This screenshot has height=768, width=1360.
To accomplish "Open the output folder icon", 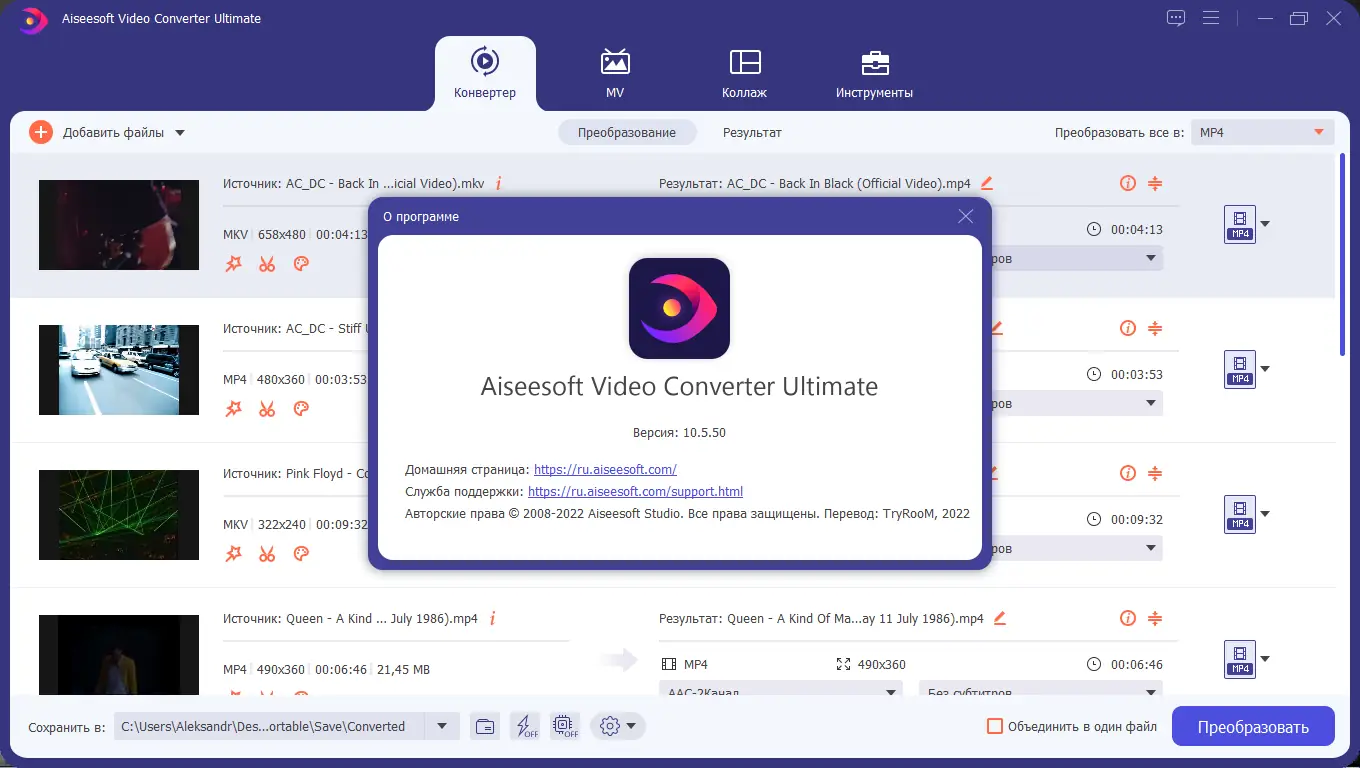I will [485, 727].
